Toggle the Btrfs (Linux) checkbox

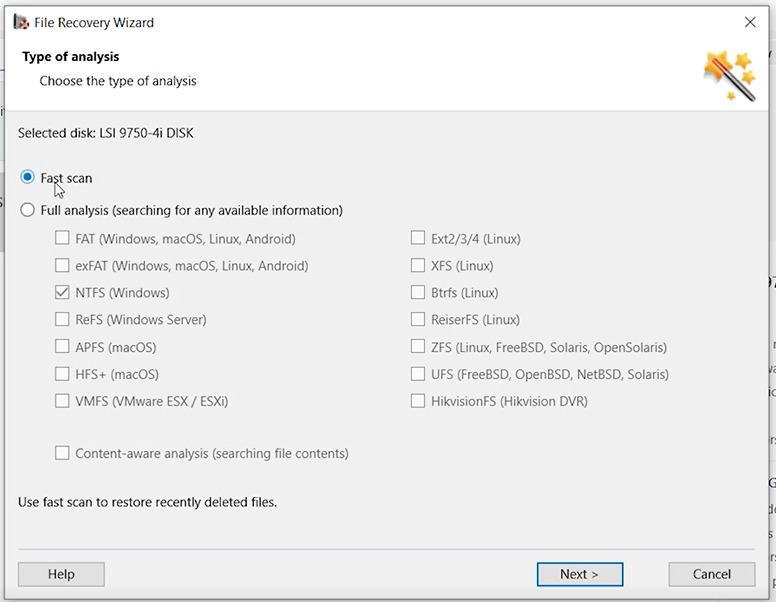pyautogui.click(x=418, y=292)
